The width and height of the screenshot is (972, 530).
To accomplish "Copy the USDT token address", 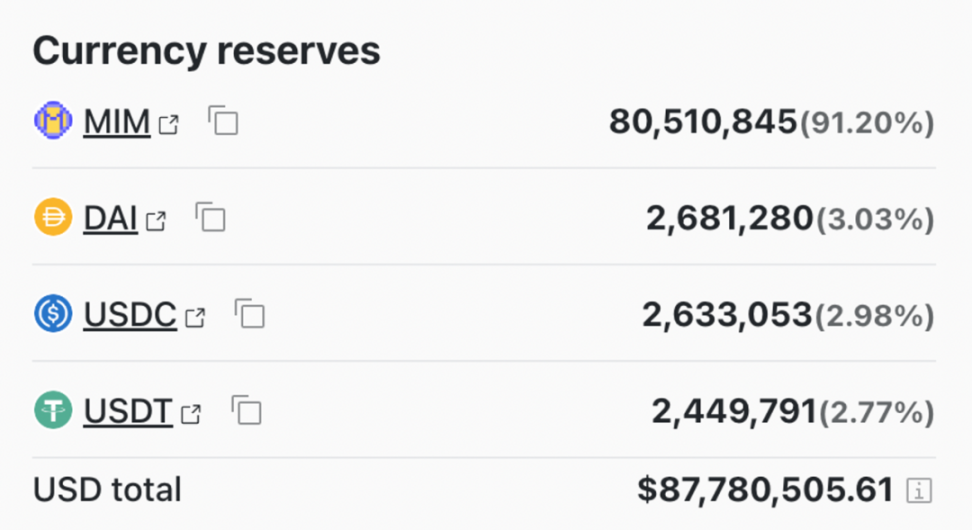I will (247, 410).
